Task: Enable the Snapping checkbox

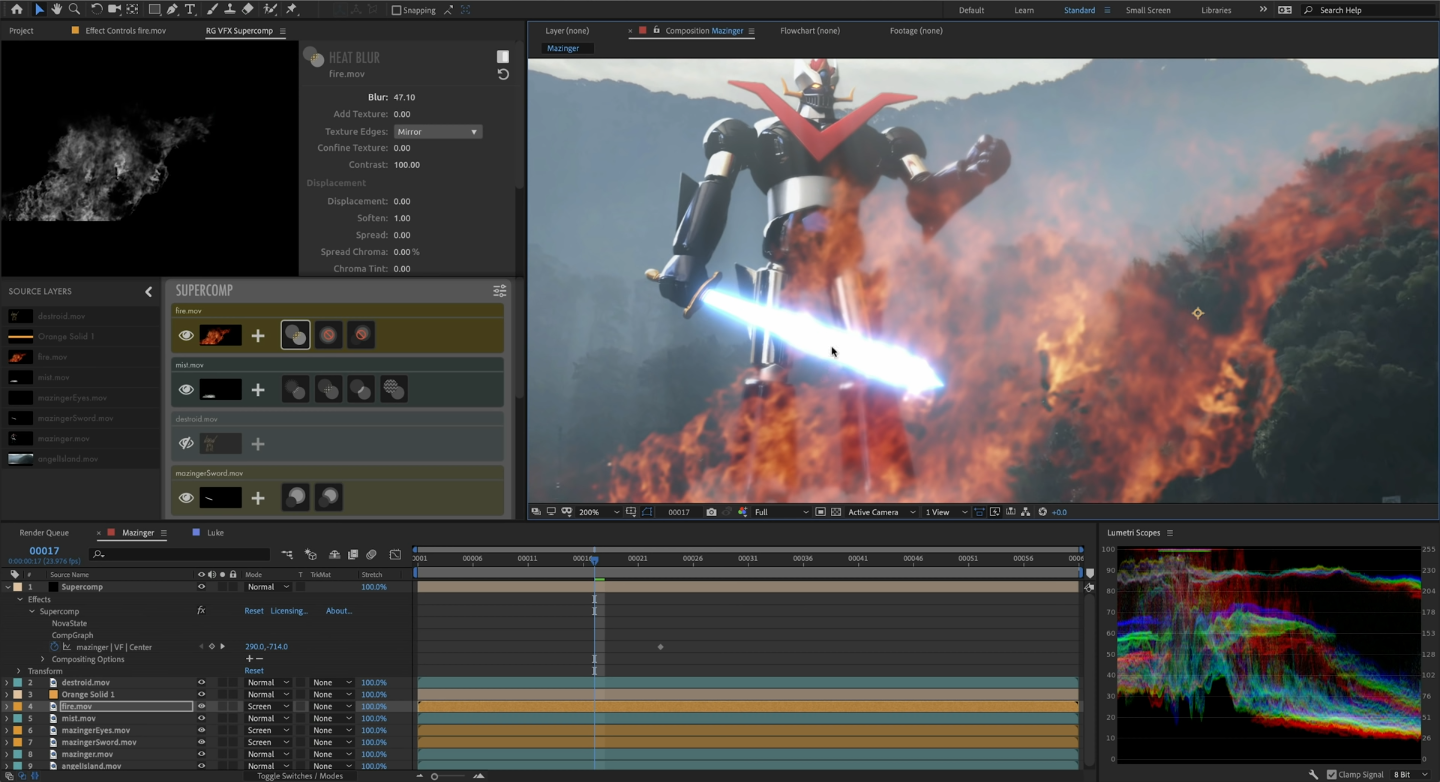Action: [x=396, y=10]
